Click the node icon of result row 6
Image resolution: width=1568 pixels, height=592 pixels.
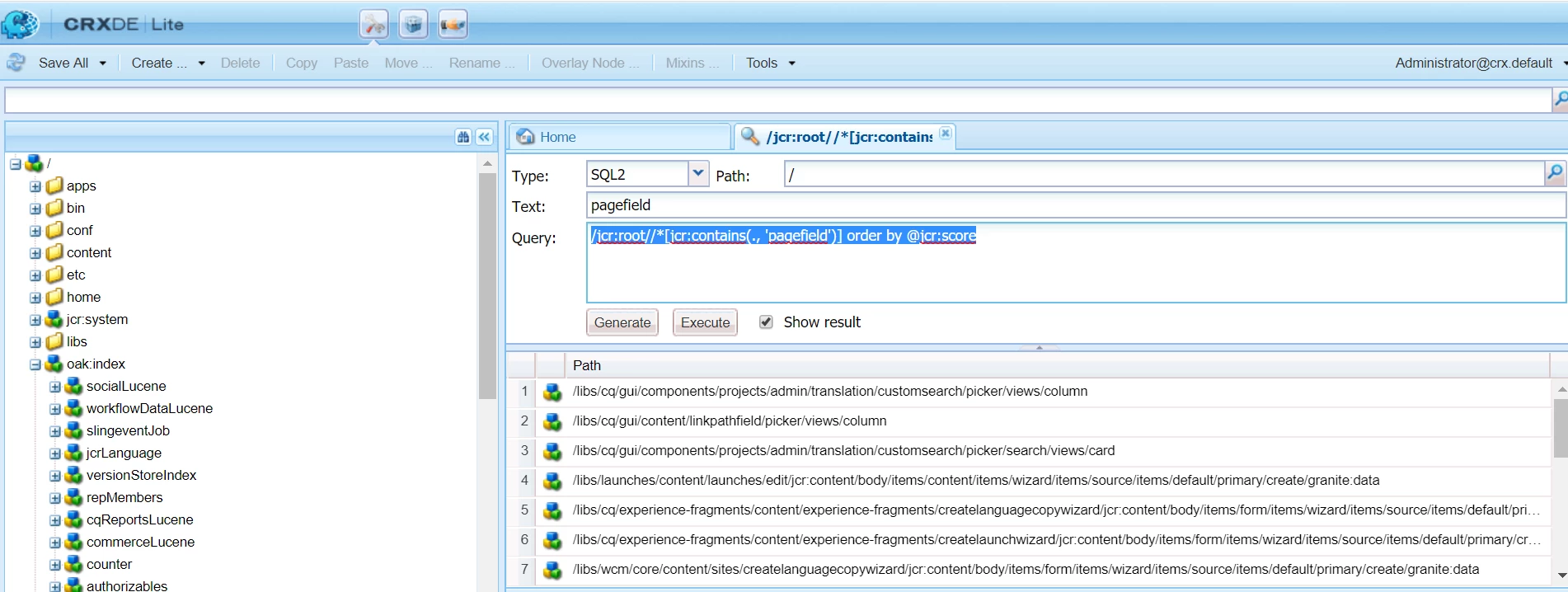[552, 541]
